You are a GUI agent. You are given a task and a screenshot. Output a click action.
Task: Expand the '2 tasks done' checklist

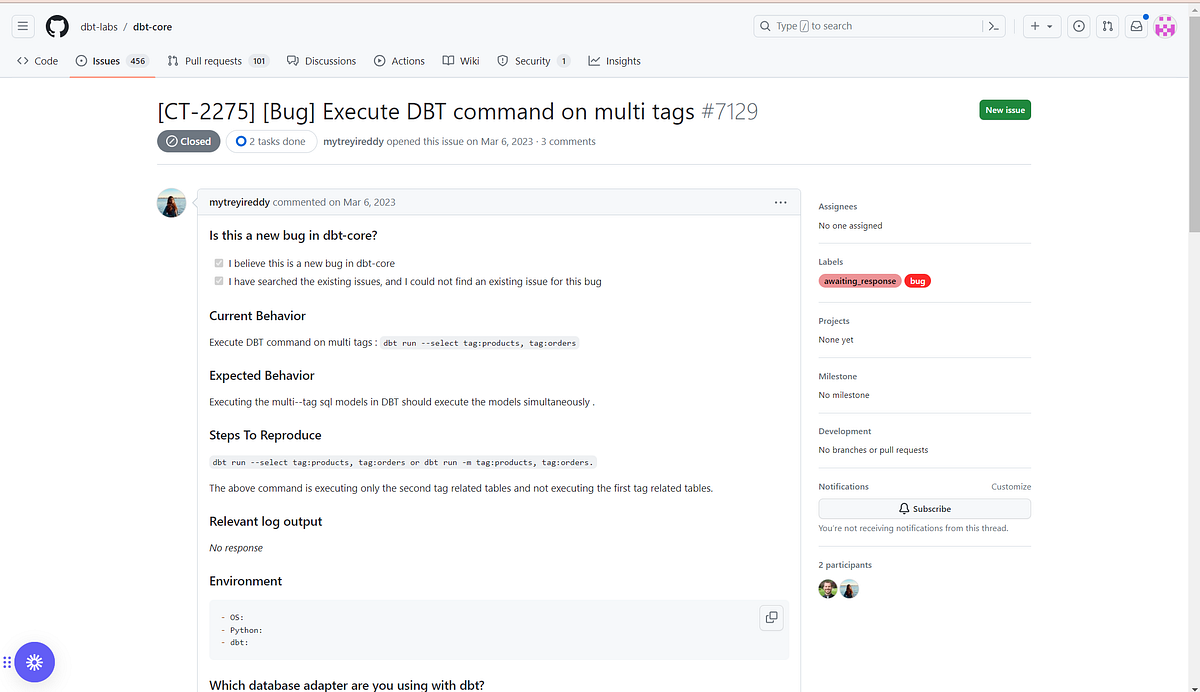271,141
